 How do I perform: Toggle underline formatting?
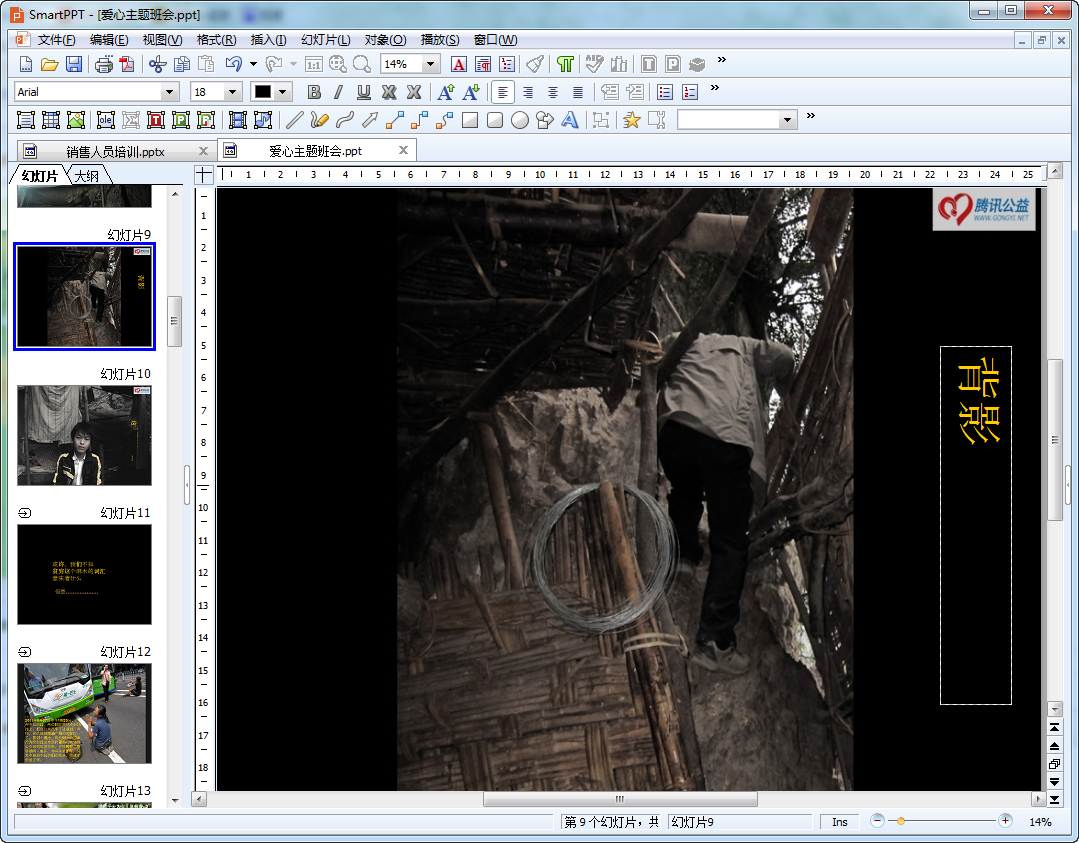364,92
